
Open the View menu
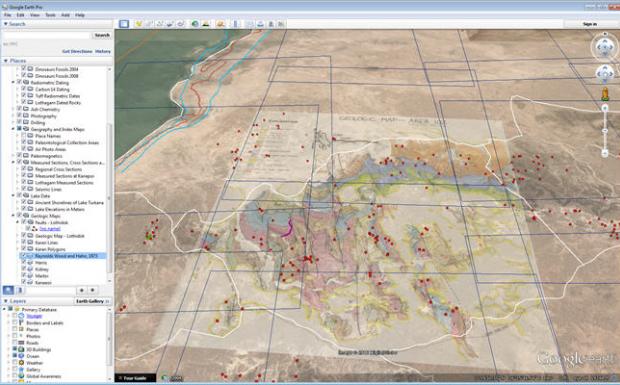35,15
